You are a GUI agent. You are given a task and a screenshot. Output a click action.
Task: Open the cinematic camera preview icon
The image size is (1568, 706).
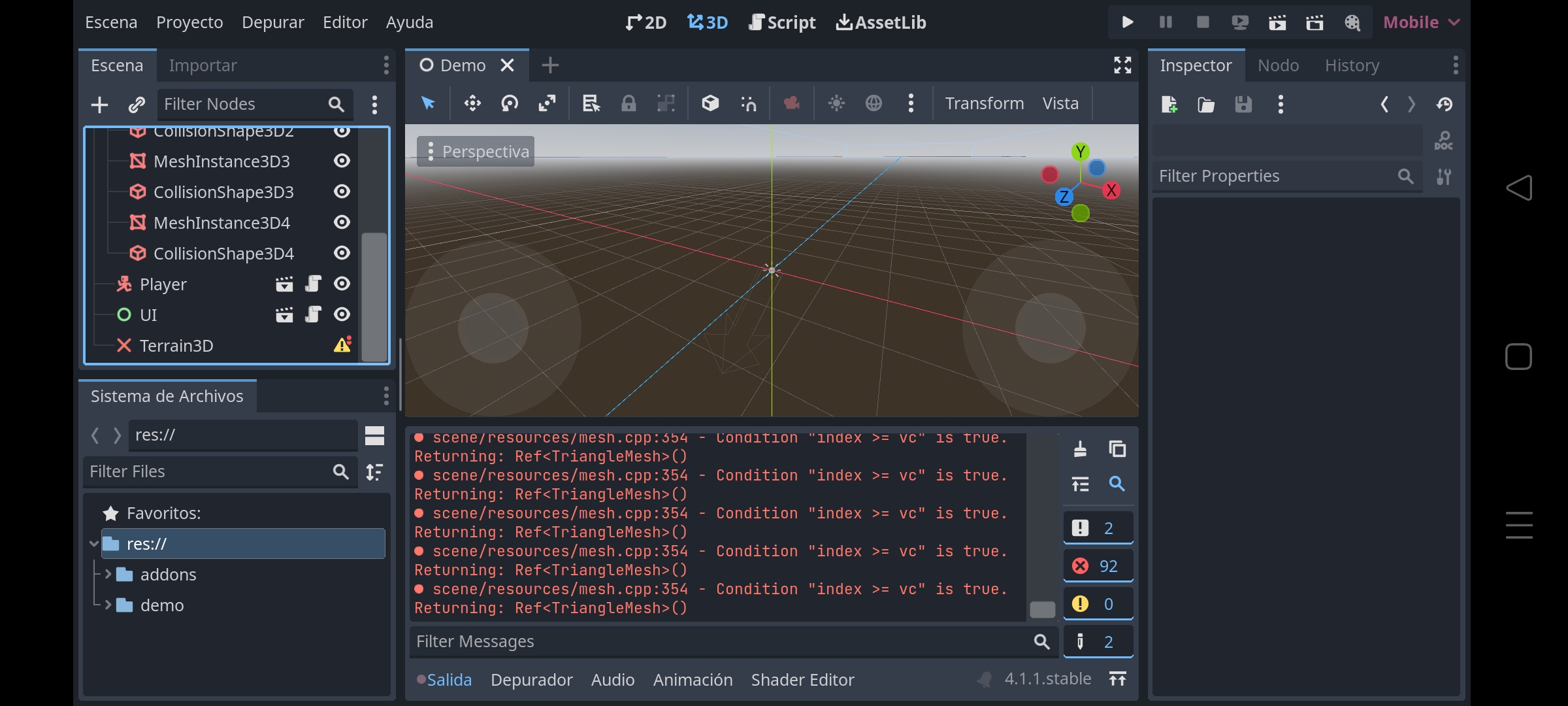[791, 103]
